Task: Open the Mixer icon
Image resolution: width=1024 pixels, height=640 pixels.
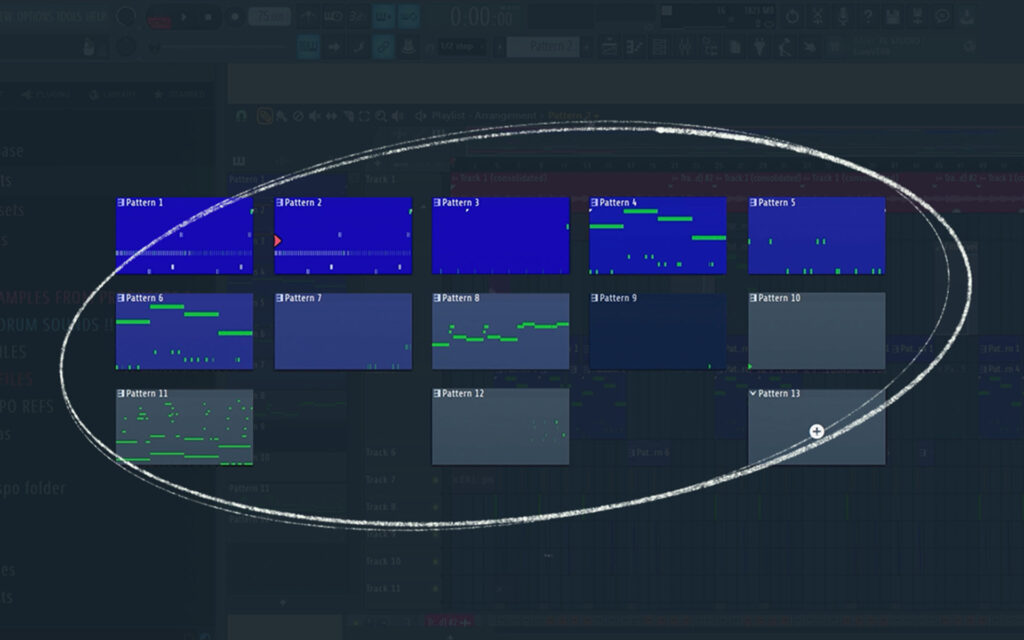Action: pos(686,45)
